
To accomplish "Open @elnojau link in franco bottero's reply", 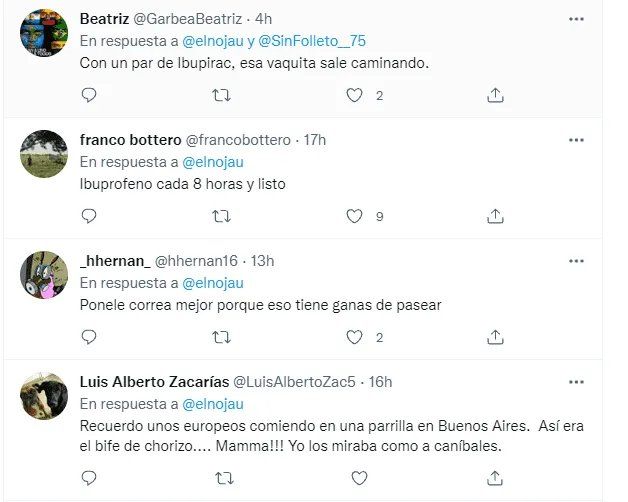I will [212, 161].
